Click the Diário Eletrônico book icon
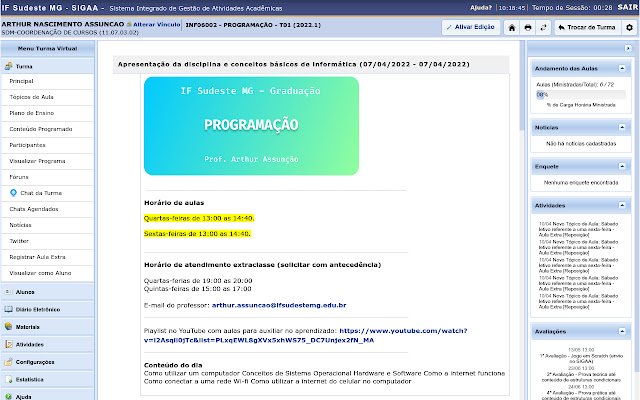Screen dimensions: 640x400 (9, 309)
